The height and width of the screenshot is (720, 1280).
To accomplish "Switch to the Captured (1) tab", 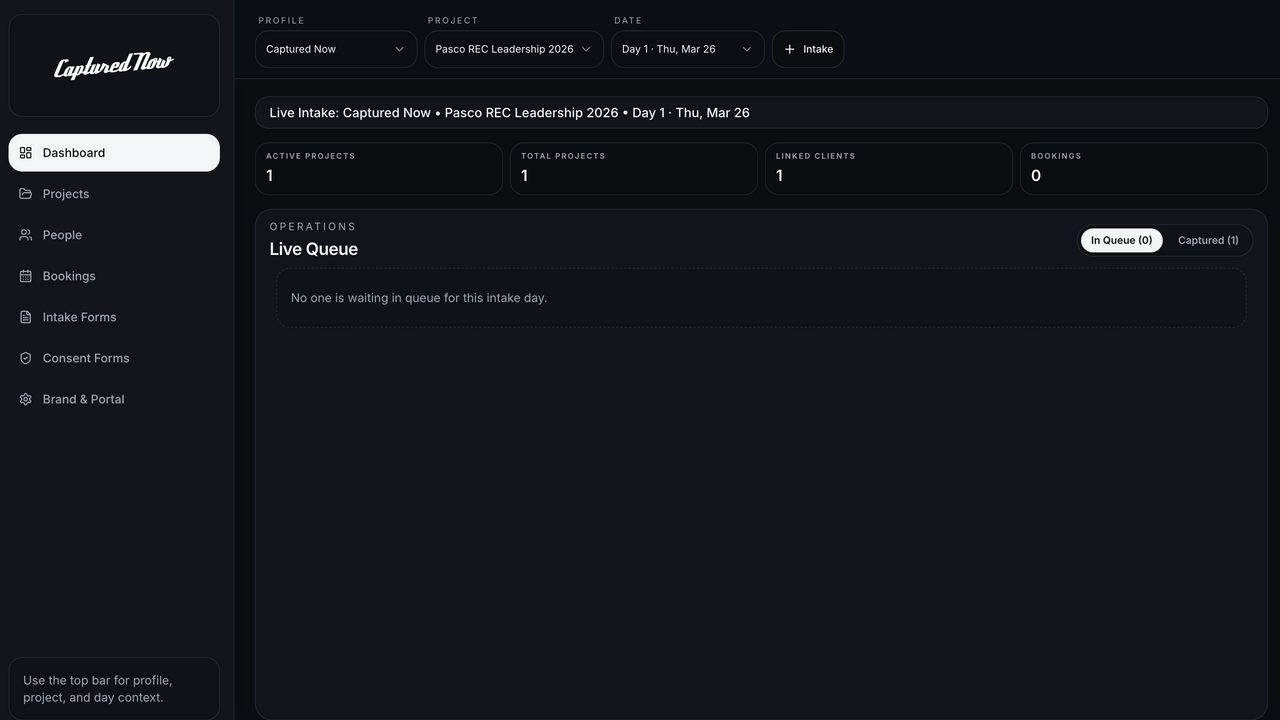I will (x=1208, y=240).
